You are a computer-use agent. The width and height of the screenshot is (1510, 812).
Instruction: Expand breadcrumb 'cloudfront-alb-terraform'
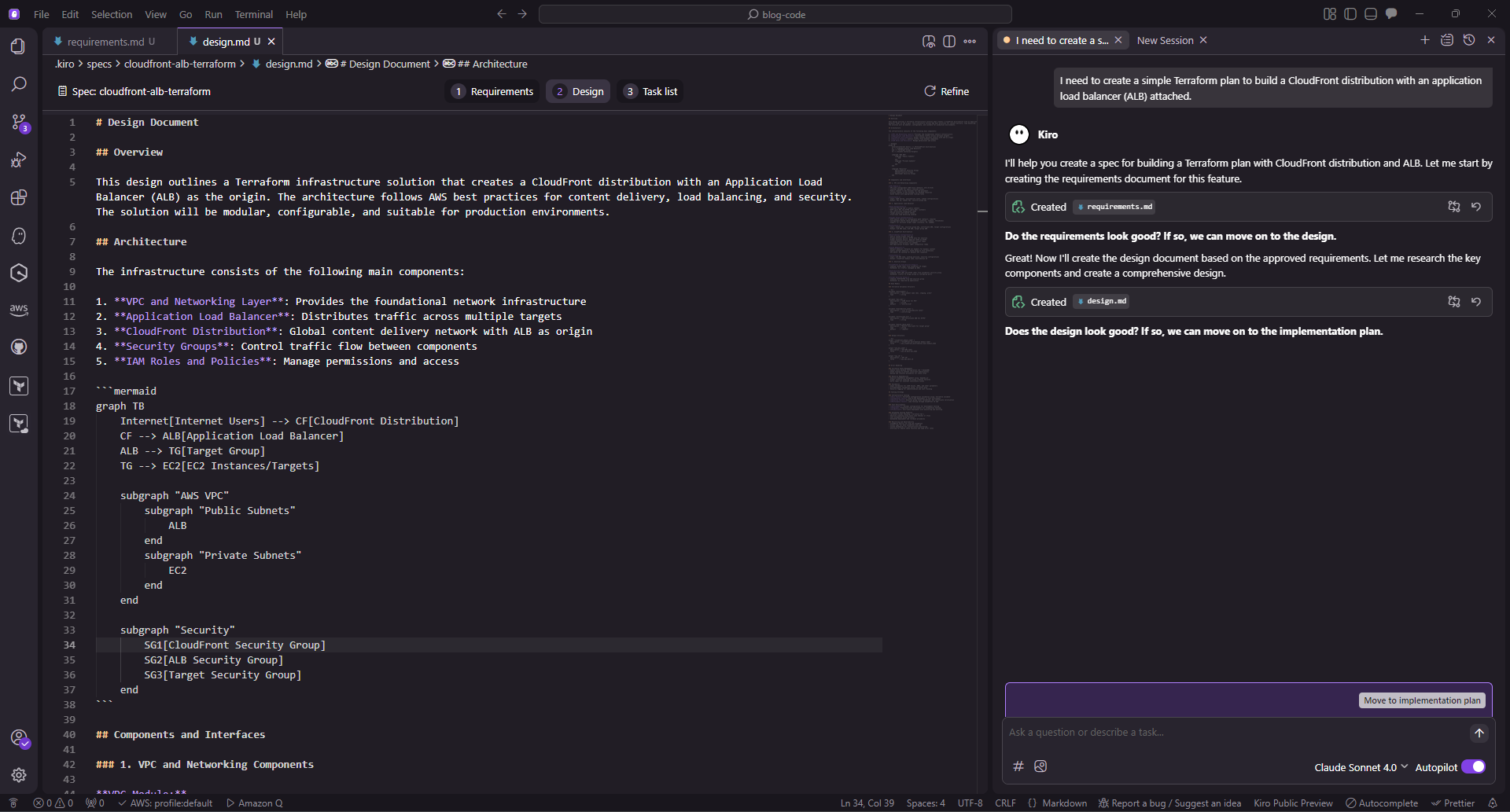point(180,64)
